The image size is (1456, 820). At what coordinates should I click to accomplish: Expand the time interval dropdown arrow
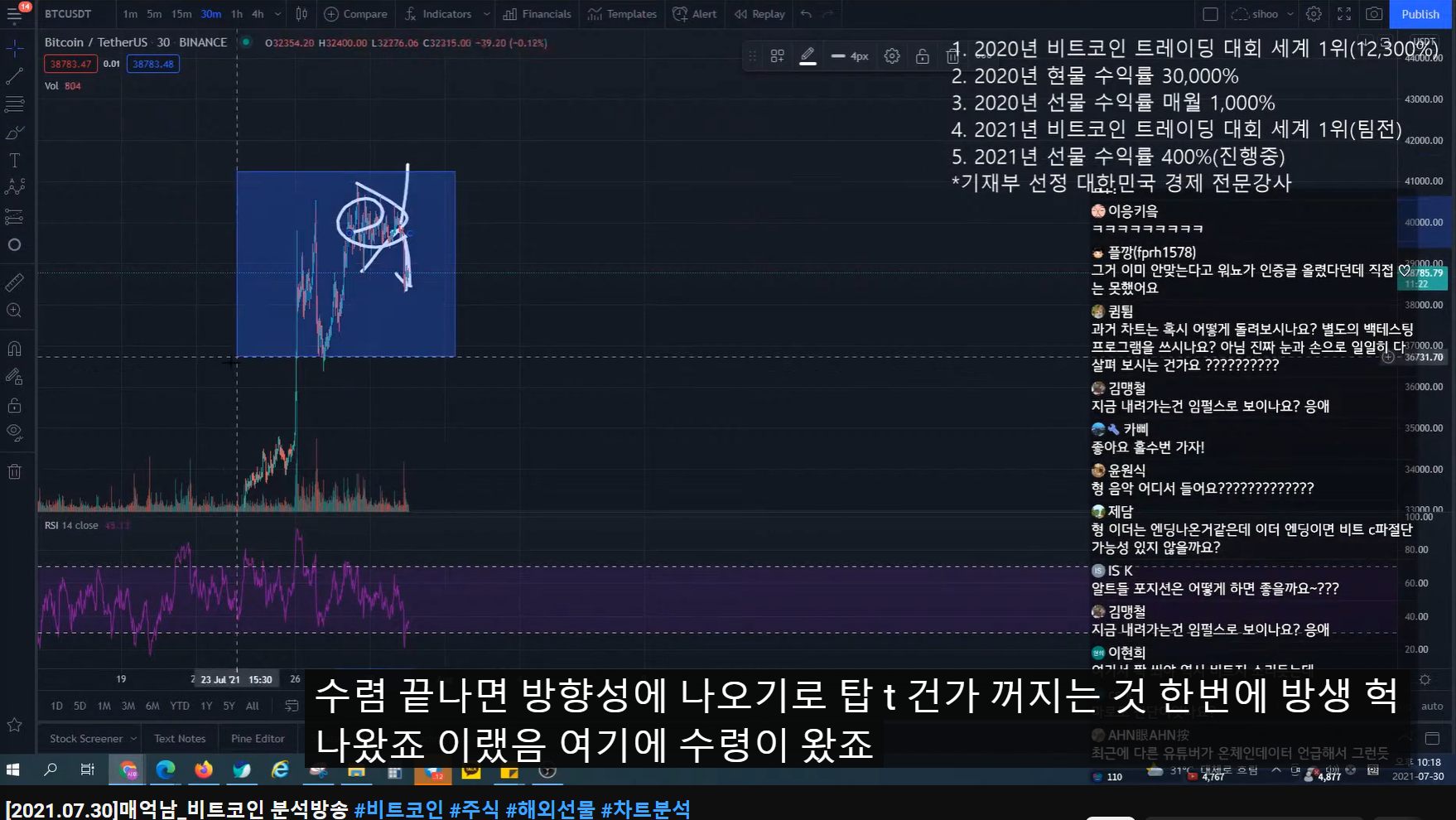[x=277, y=14]
